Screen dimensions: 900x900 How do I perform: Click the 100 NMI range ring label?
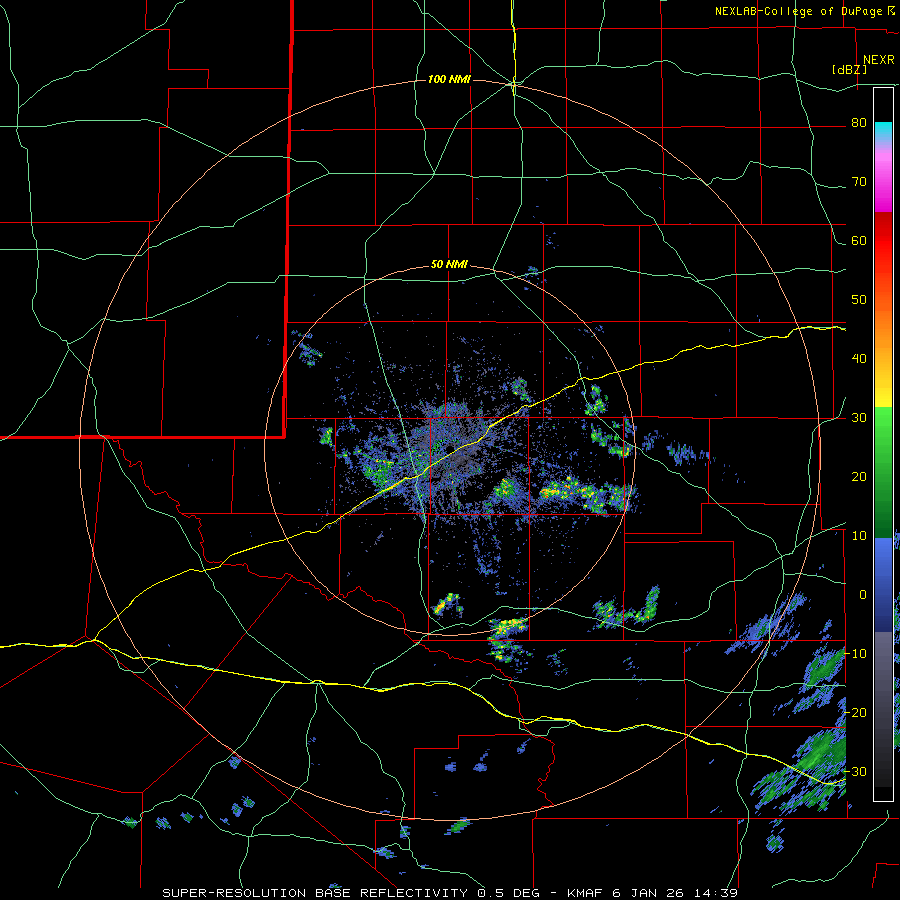pyautogui.click(x=449, y=79)
